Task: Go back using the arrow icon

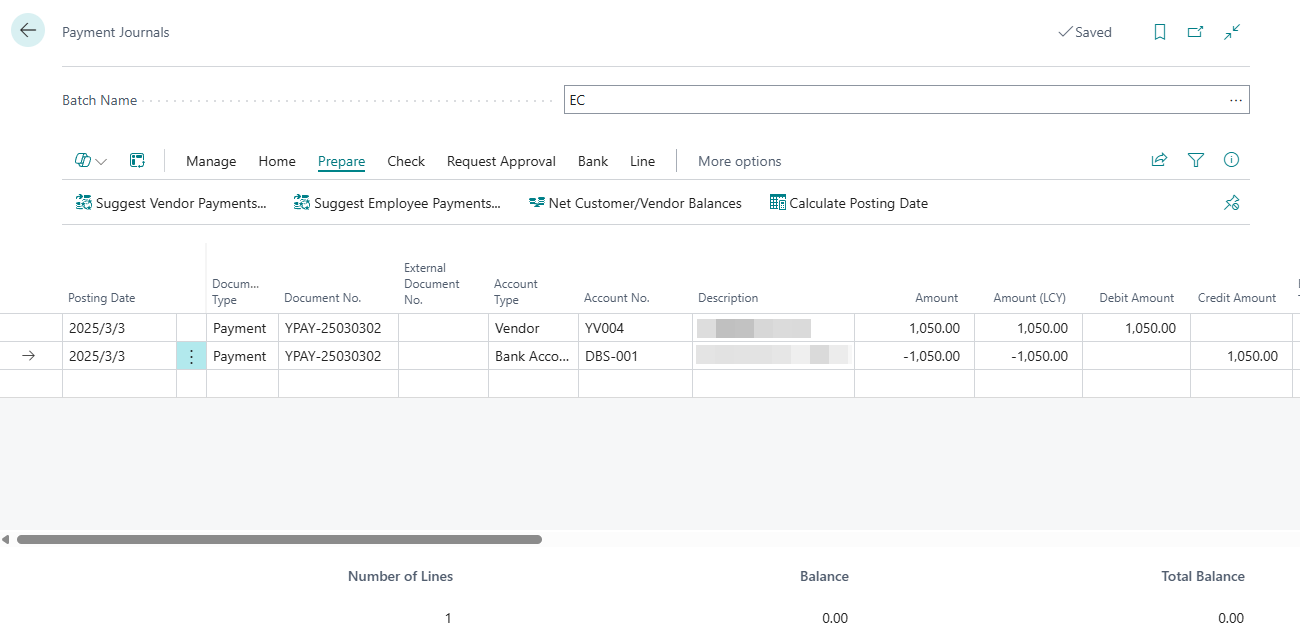Action: point(28,31)
